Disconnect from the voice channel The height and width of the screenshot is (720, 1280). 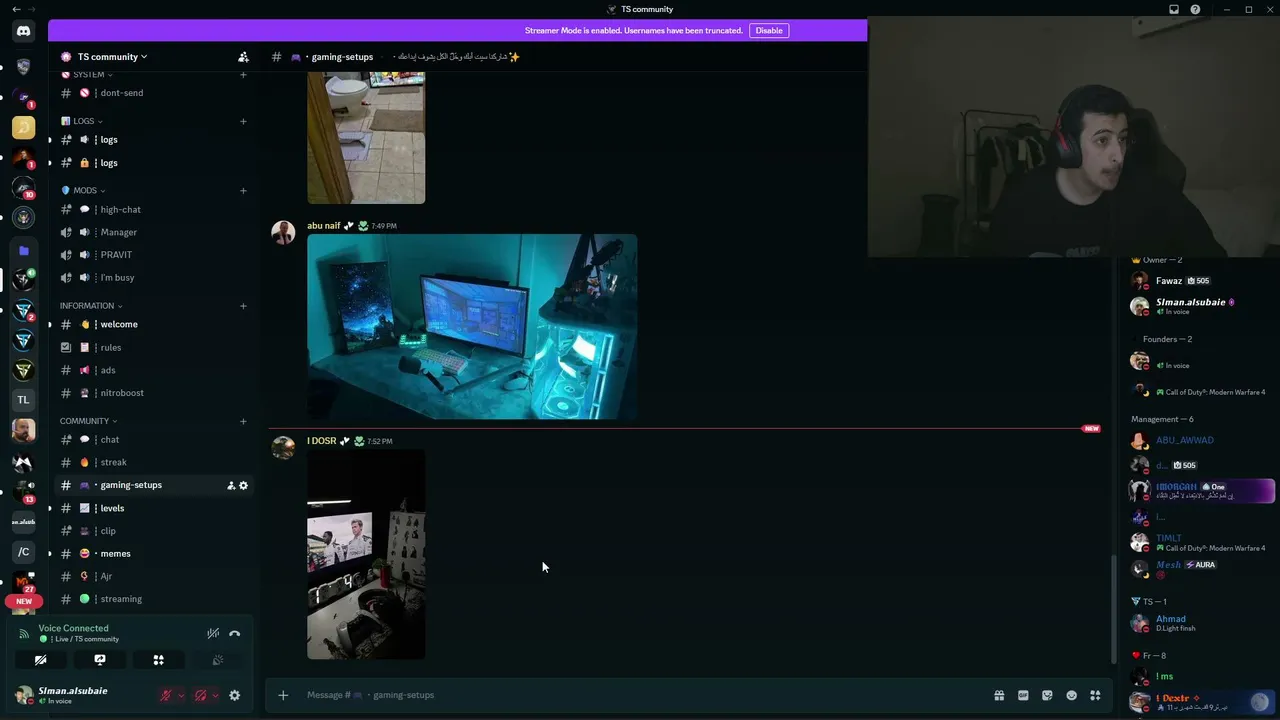click(x=235, y=633)
